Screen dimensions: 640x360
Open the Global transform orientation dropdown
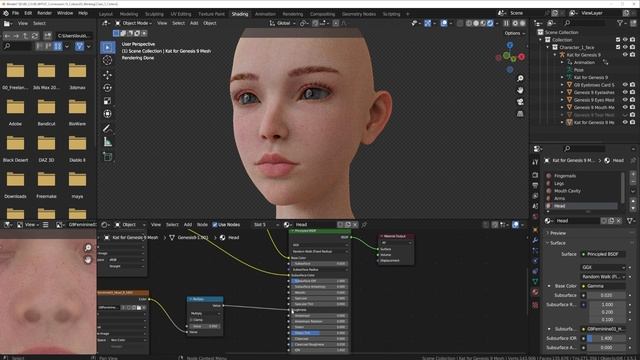(x=282, y=23)
